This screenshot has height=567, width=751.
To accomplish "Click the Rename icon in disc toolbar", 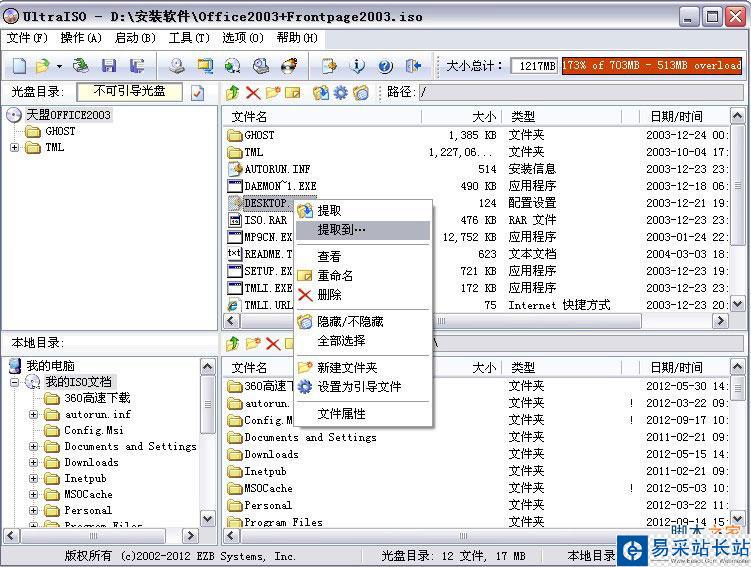I will tap(292, 92).
